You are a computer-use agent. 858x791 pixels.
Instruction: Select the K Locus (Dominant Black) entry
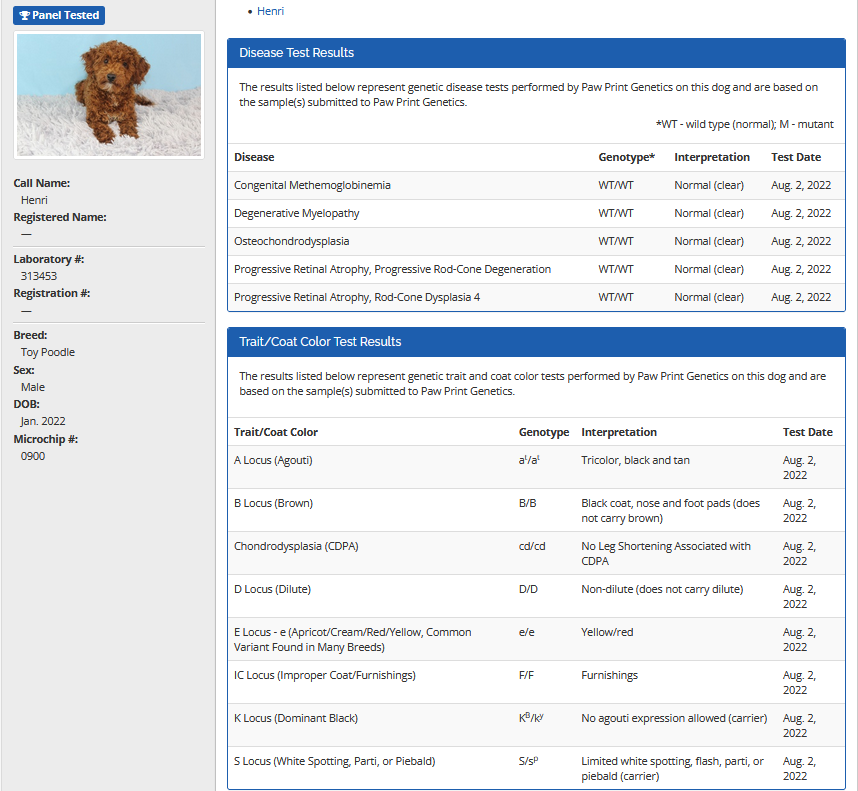(295, 718)
